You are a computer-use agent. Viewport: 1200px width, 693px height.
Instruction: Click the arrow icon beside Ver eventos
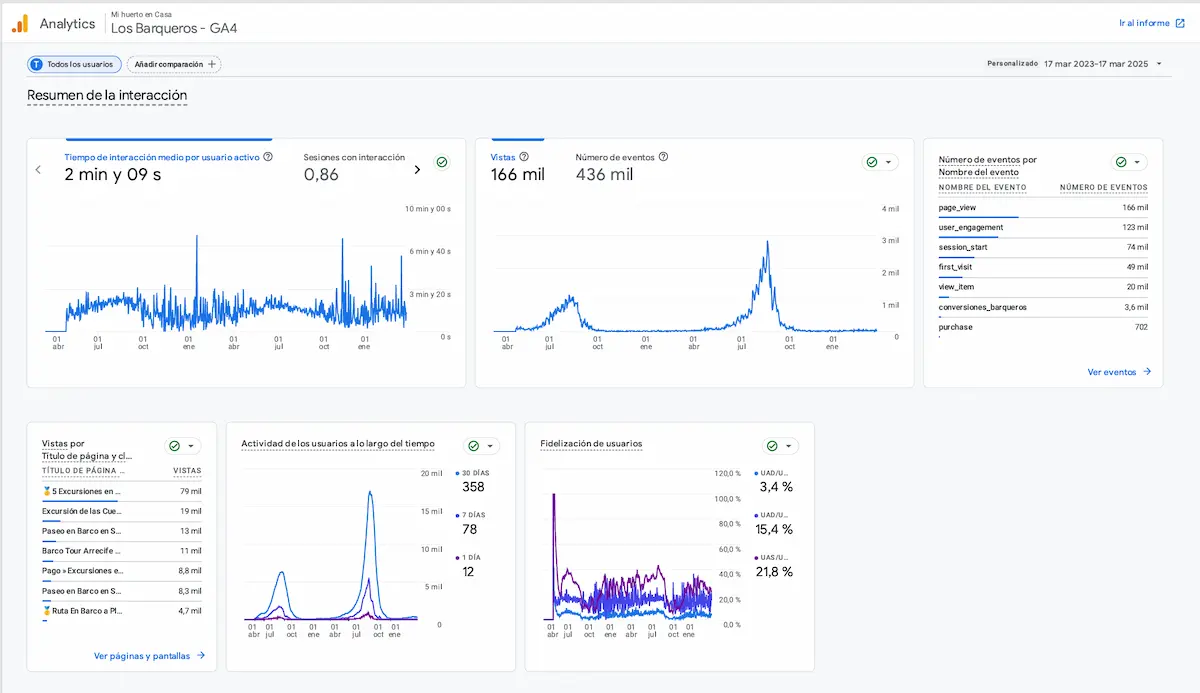click(1147, 372)
